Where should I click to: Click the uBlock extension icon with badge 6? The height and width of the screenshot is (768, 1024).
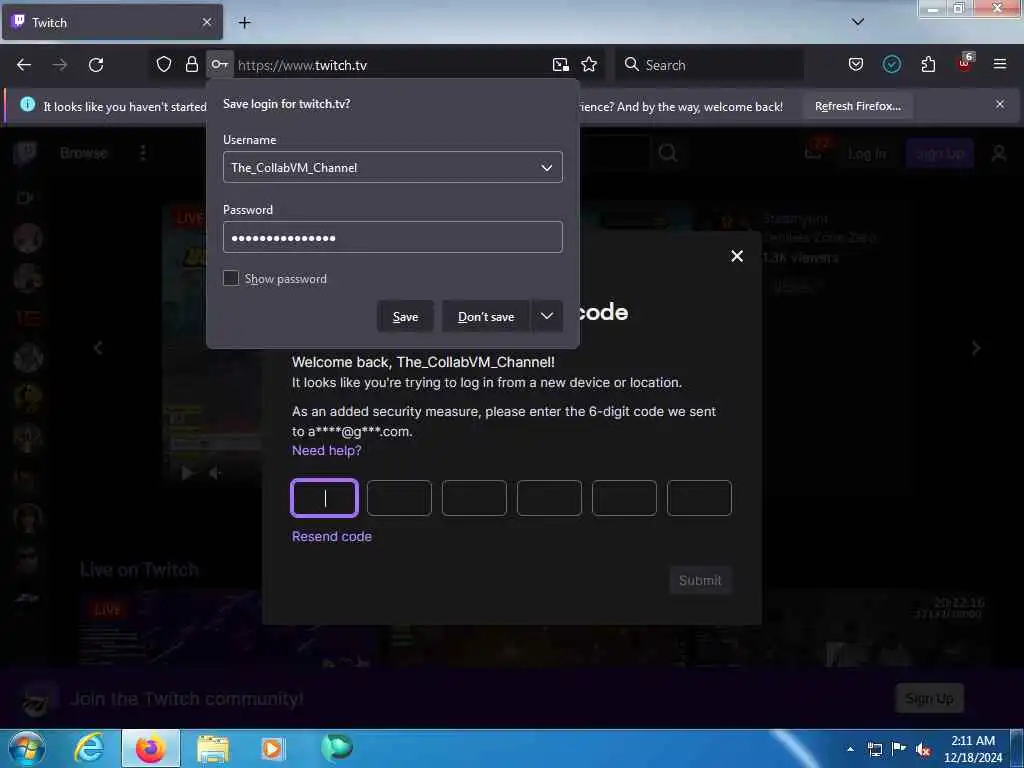pyautogui.click(x=965, y=63)
